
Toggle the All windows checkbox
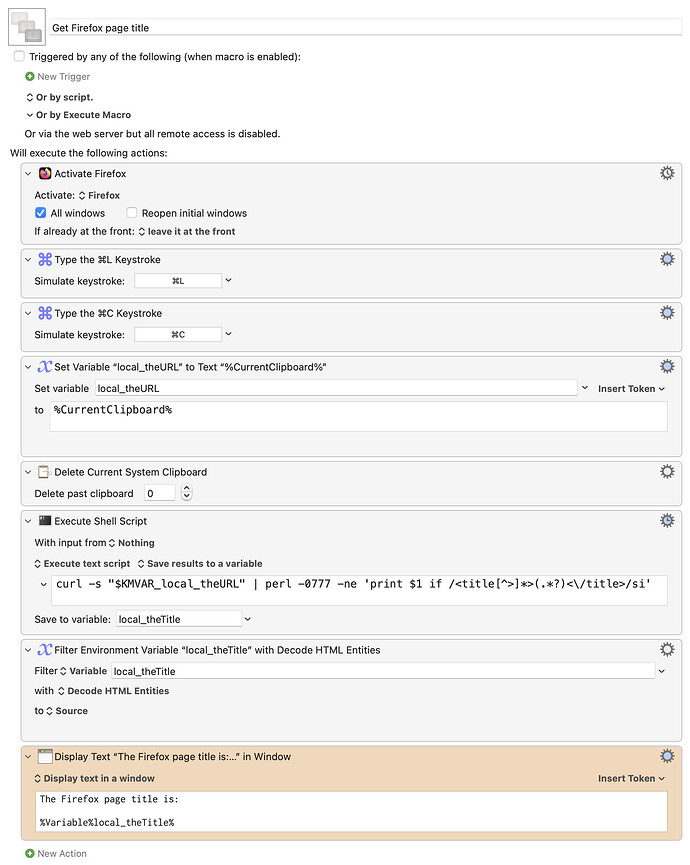point(40,212)
